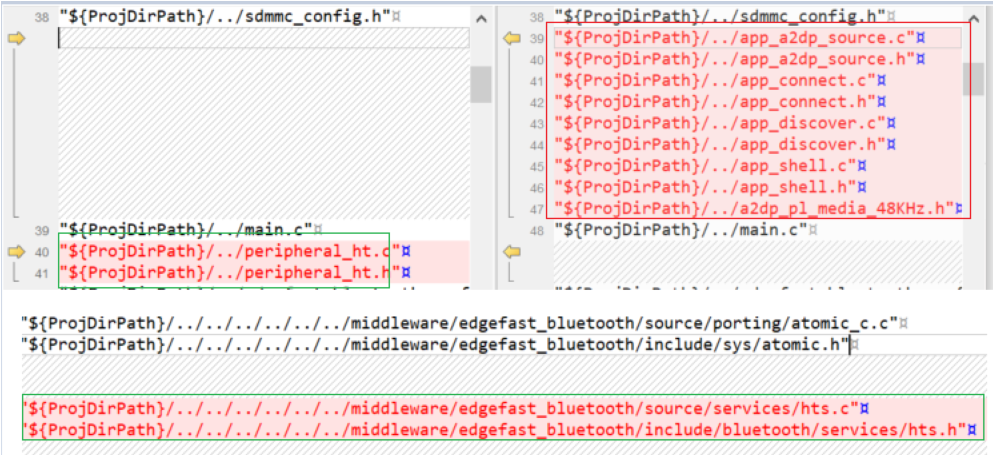
Task: Place cursor in empty left line 39
Action: click(x=260, y=38)
